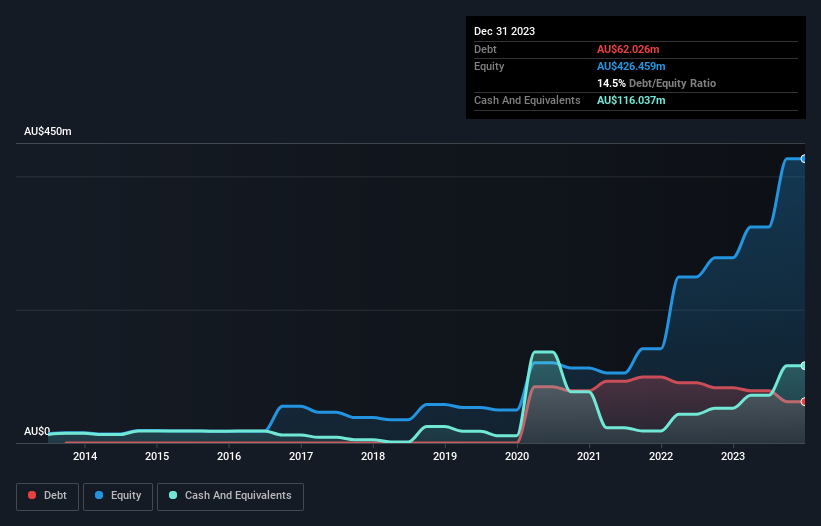Click the Dec 31 2023 tooltip date
This screenshot has width=821, height=526.
click(x=504, y=31)
